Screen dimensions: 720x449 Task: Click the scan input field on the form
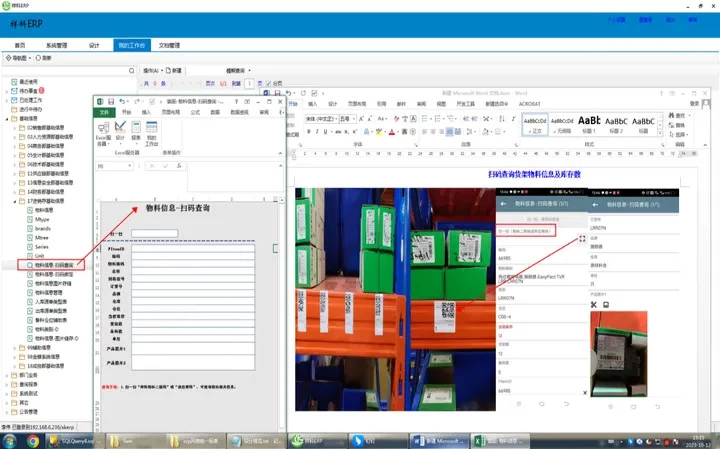pyautogui.click(x=154, y=233)
